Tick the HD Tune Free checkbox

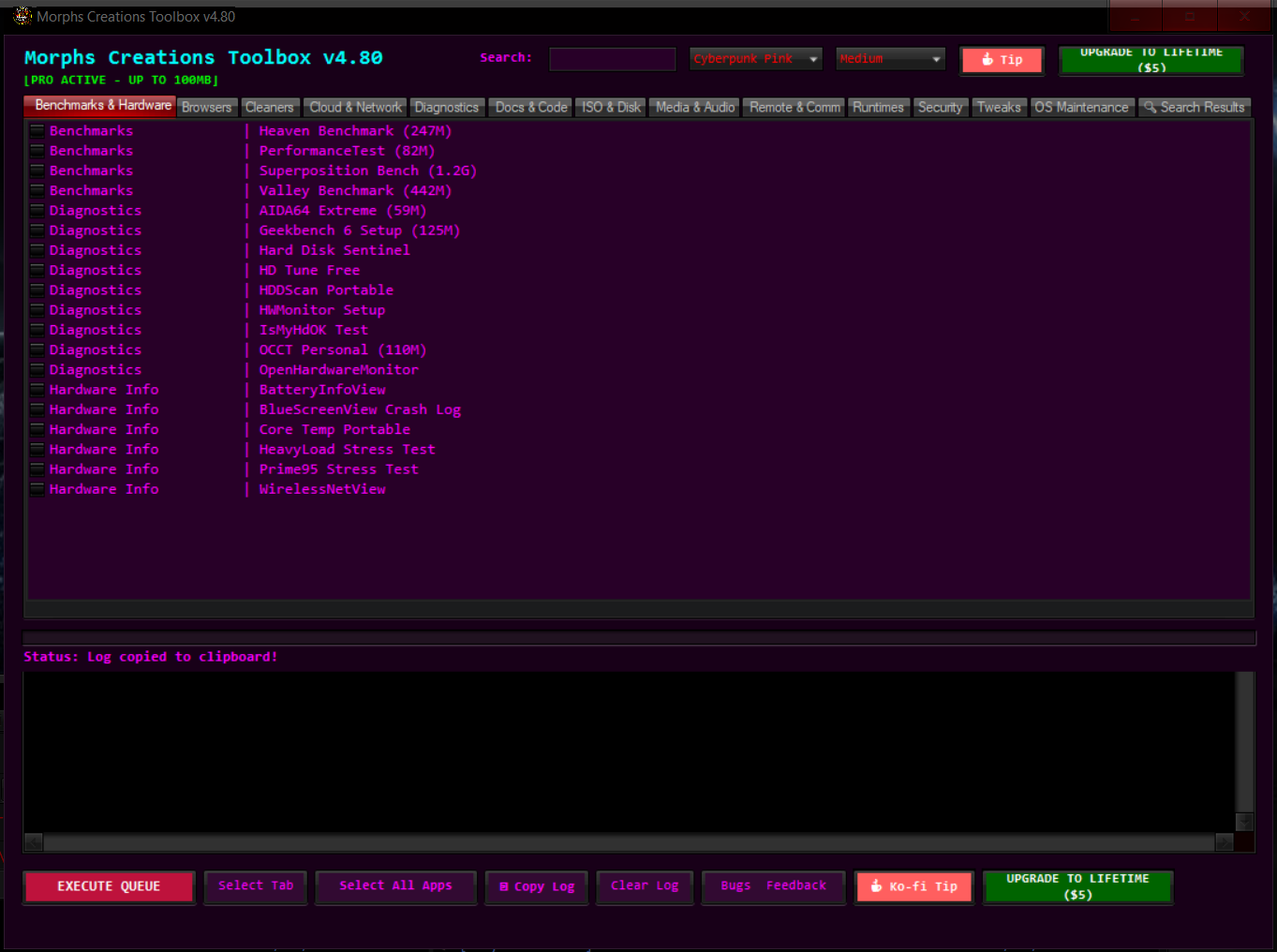click(37, 270)
